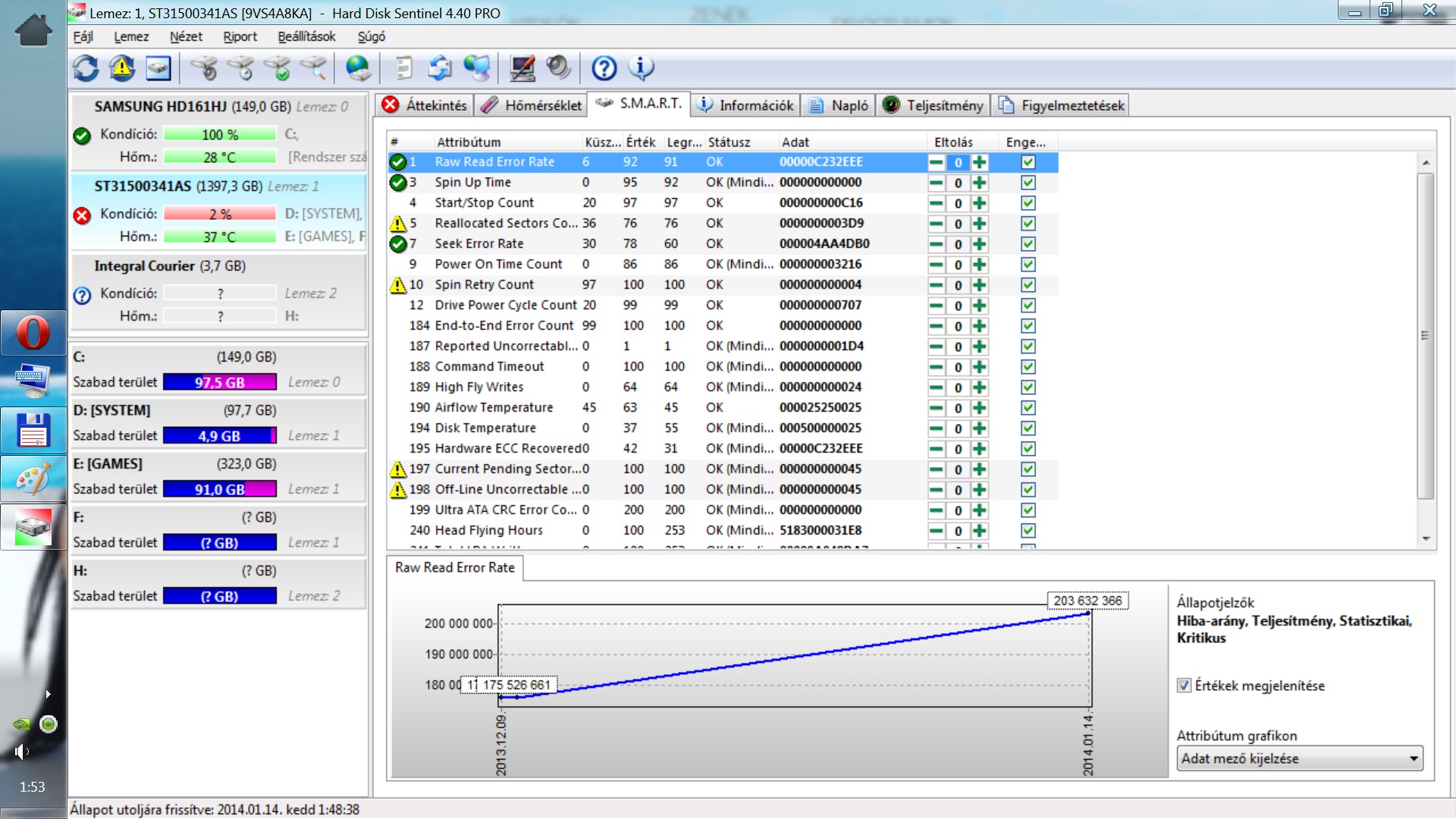Increase offset for Head Flying Hours
Viewport: 1456px width, 819px height.
(x=980, y=531)
